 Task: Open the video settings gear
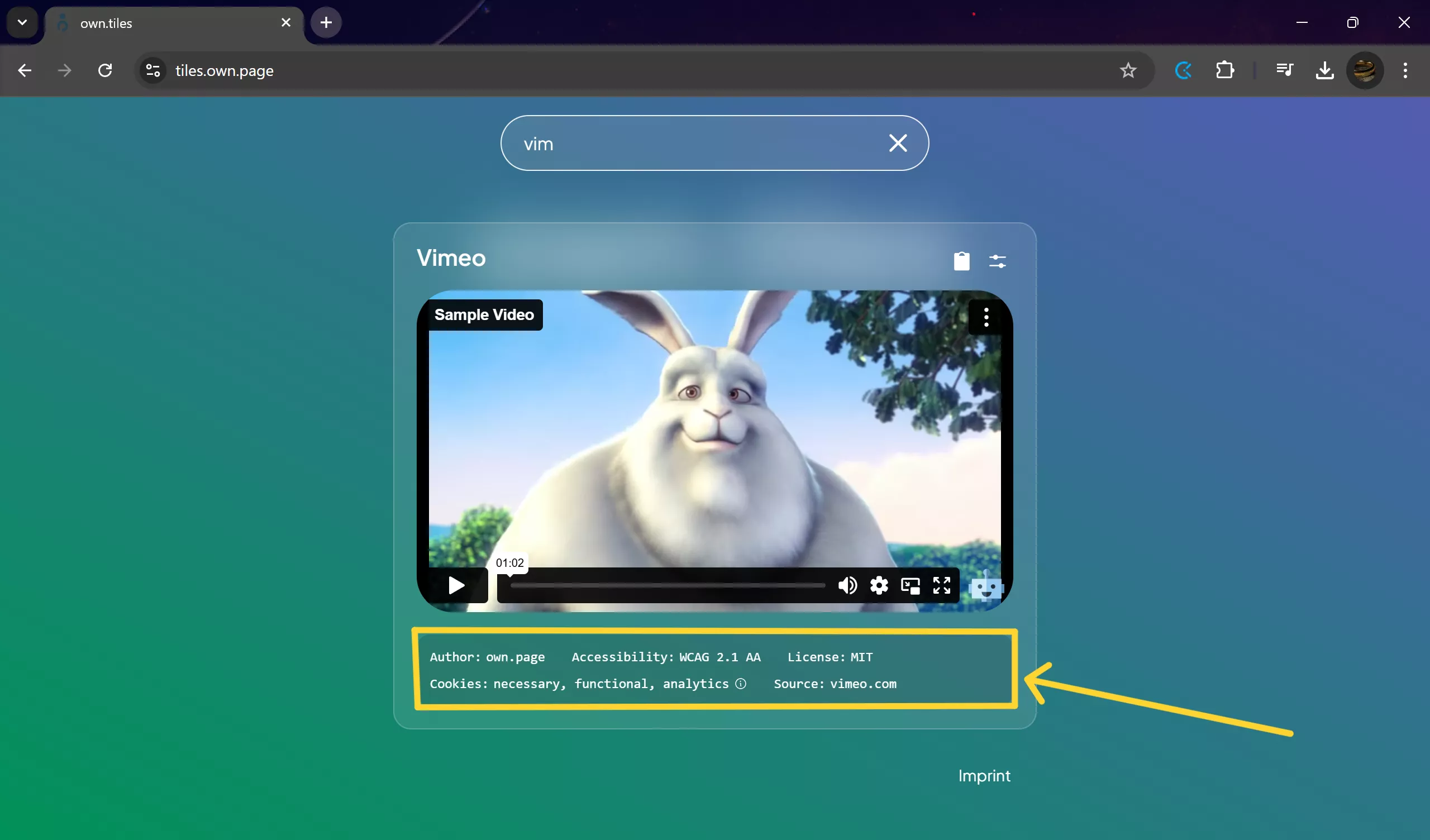point(879,586)
